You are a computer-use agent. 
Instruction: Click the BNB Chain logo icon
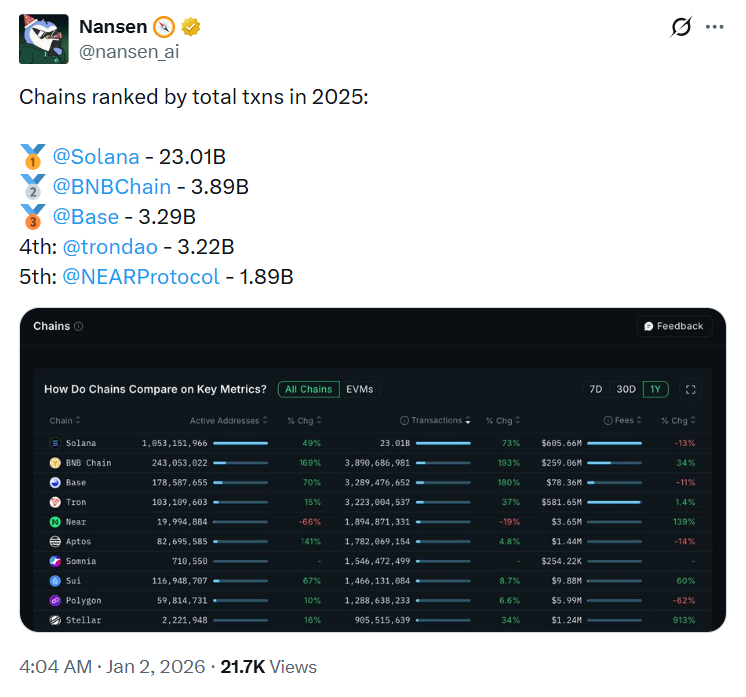pyautogui.click(x=55, y=463)
